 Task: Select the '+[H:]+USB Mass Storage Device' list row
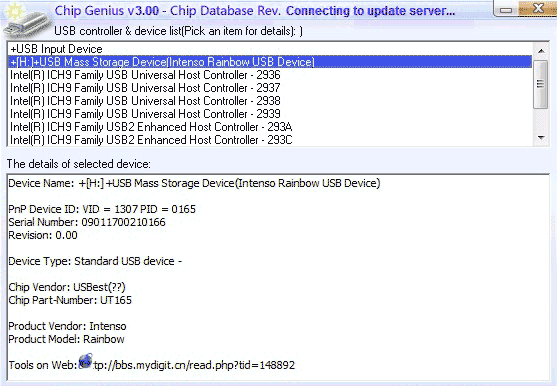coord(270,62)
